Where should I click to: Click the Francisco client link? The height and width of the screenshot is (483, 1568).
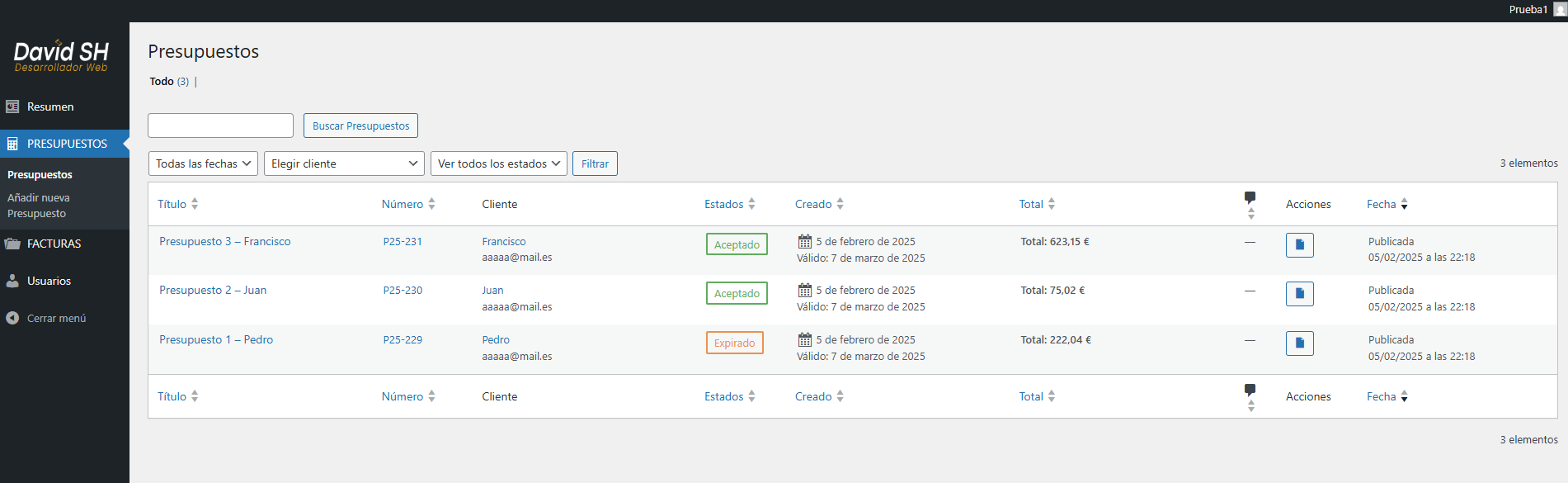click(504, 241)
